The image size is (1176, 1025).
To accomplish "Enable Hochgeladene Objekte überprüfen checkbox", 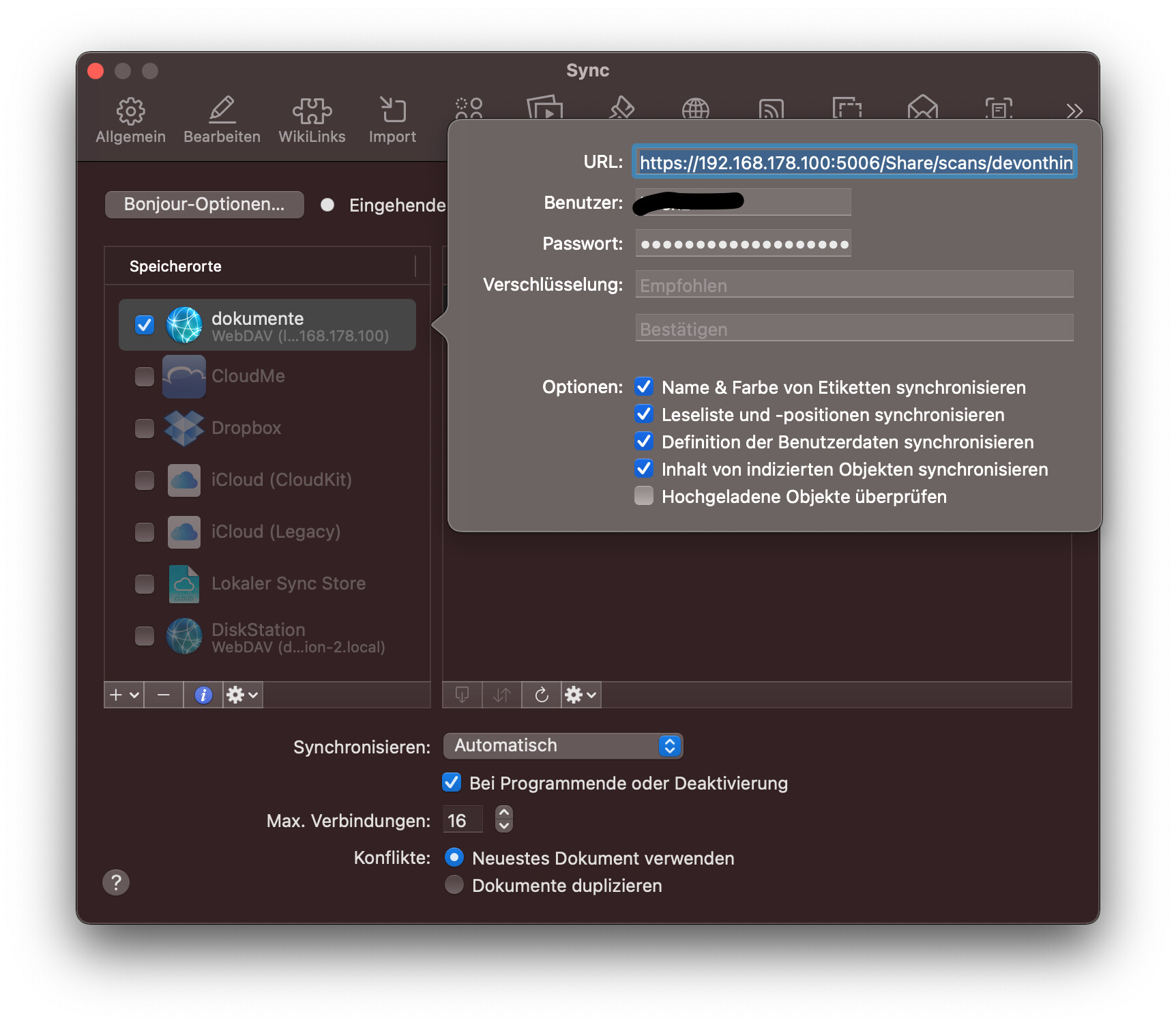I will 644,496.
